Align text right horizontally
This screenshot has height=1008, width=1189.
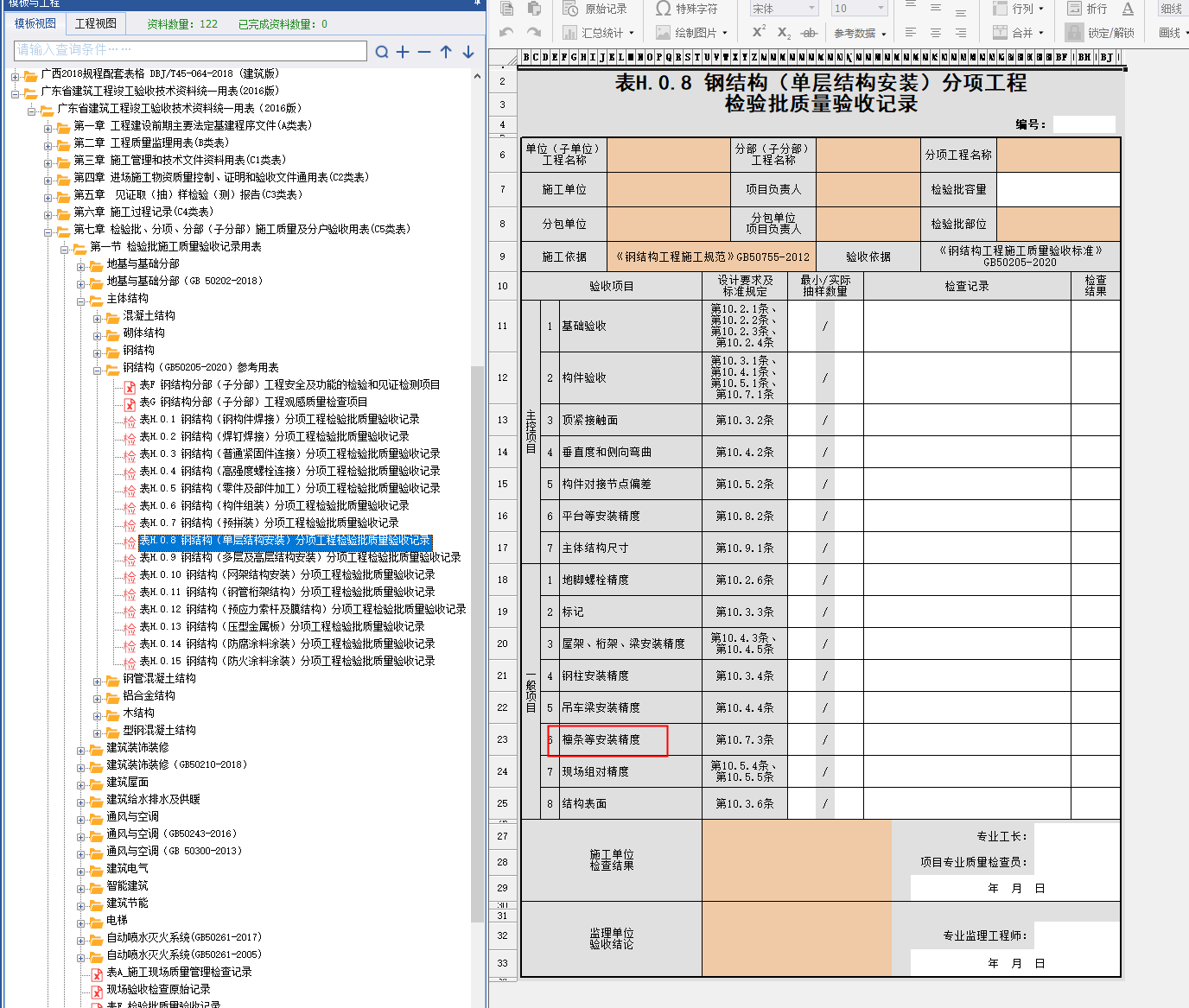point(961,33)
